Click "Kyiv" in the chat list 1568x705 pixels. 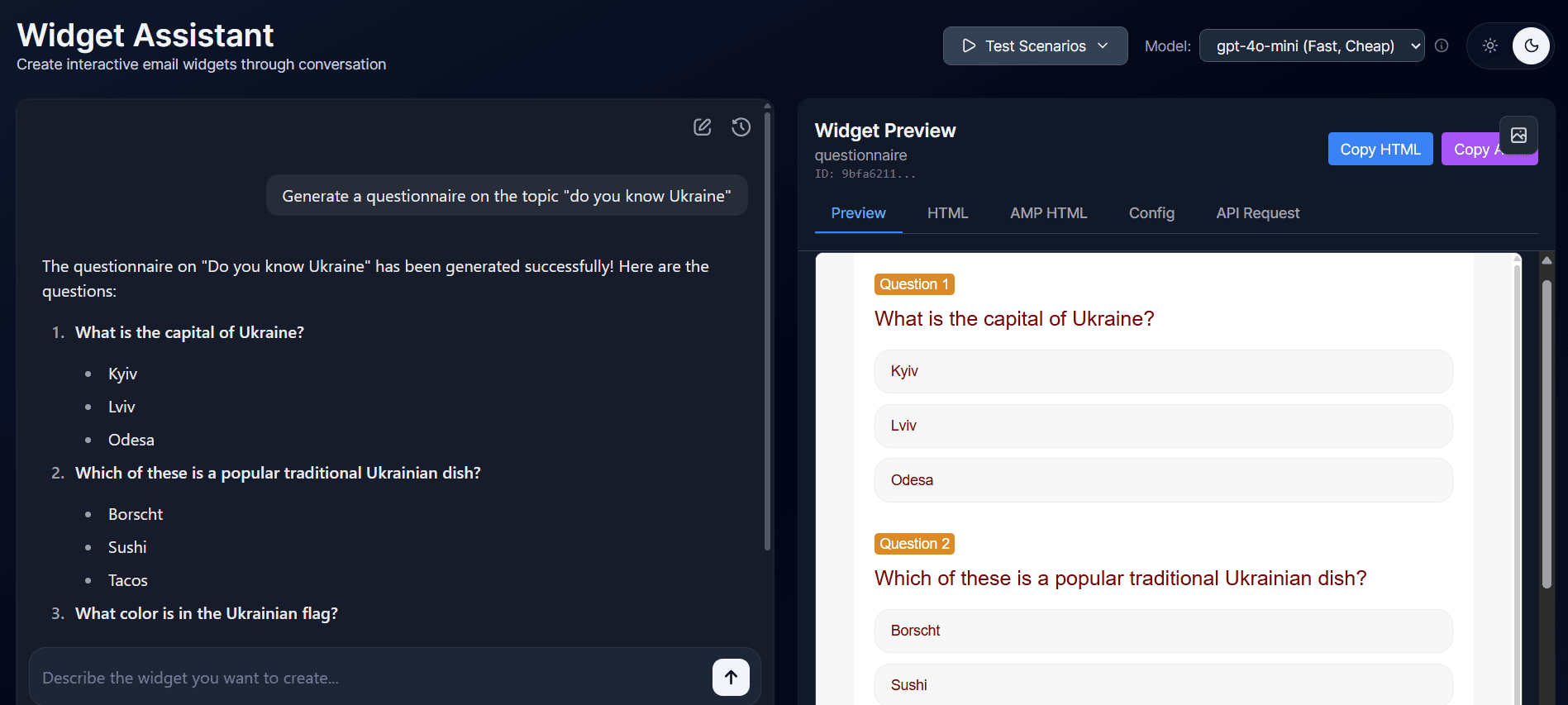pos(122,374)
